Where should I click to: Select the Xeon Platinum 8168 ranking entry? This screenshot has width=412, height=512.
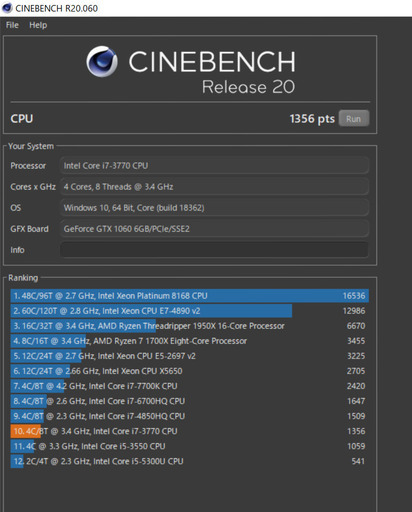[189, 296]
